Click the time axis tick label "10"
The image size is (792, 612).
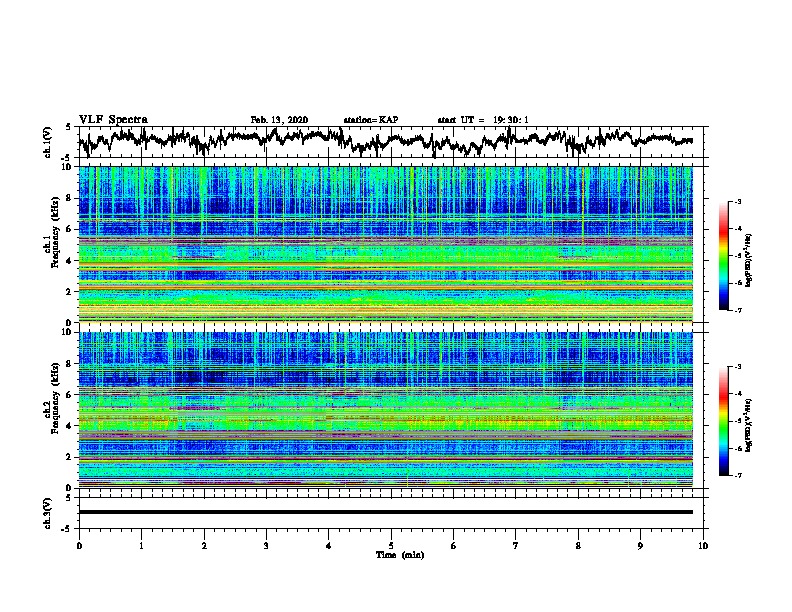pos(703,546)
